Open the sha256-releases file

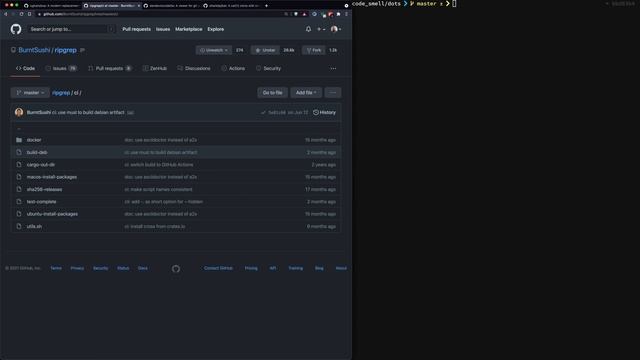click(x=44, y=189)
